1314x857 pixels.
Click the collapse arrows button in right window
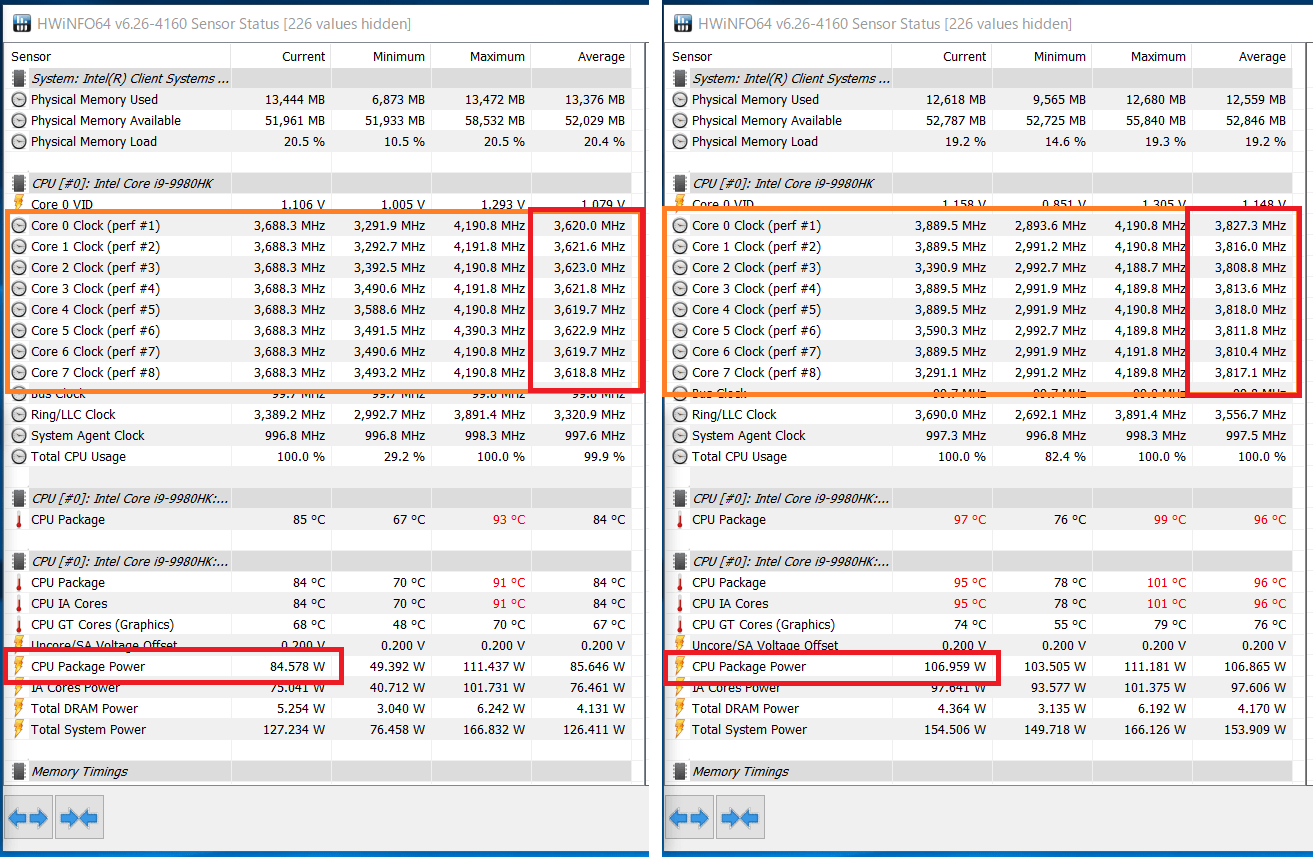pos(740,819)
